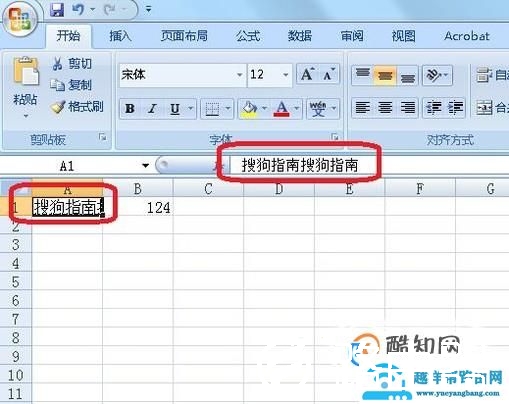Apply cell borders icon
The width and height of the screenshot is (509, 404).
click(x=212, y=109)
